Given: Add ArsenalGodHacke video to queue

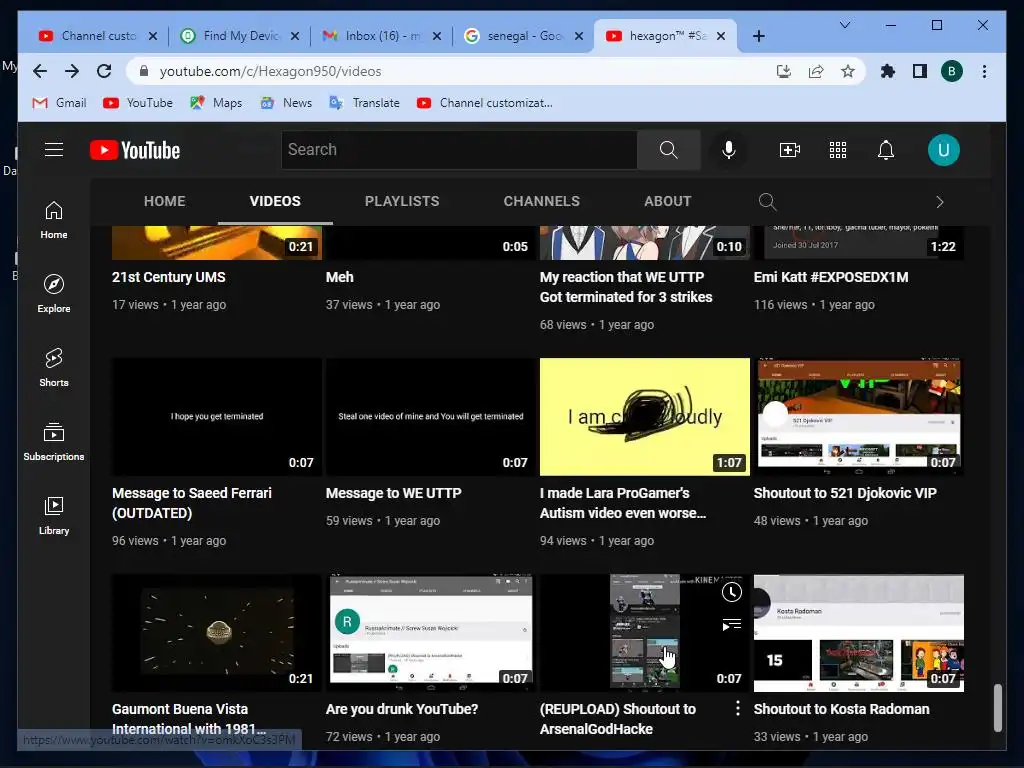Looking at the screenshot, I should point(731,625).
